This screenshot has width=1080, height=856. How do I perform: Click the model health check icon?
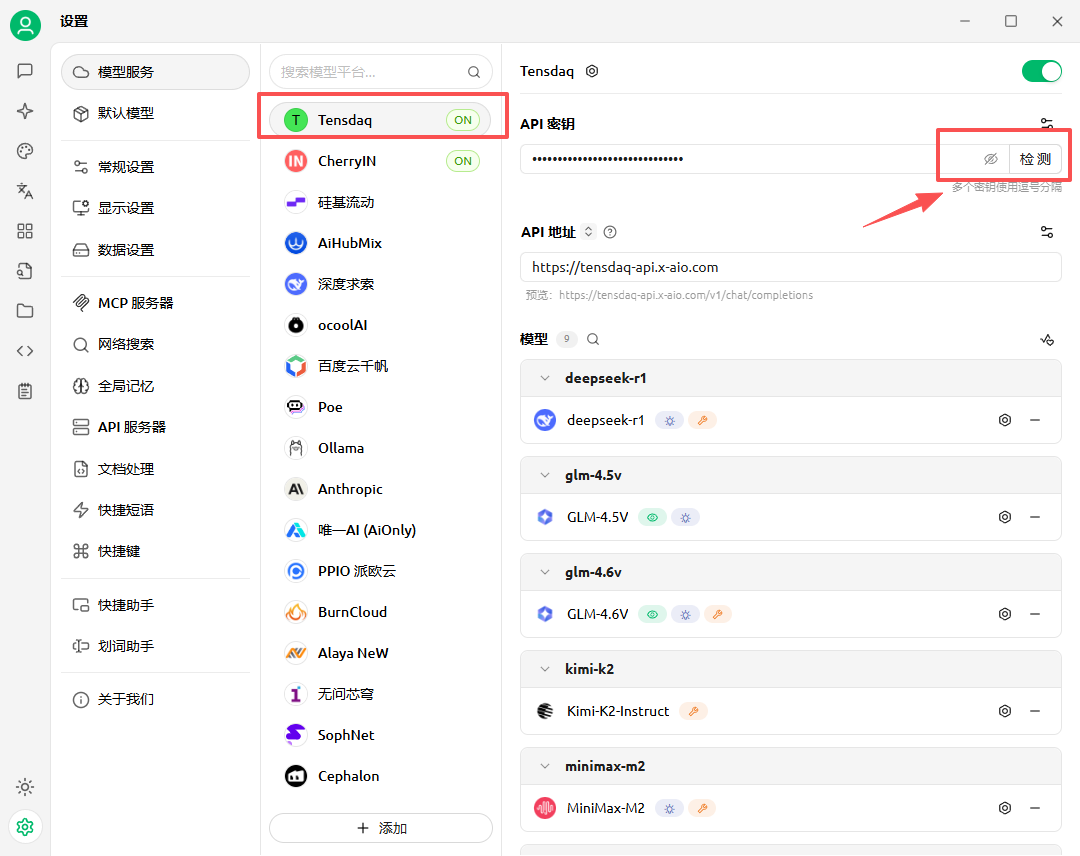click(1046, 339)
